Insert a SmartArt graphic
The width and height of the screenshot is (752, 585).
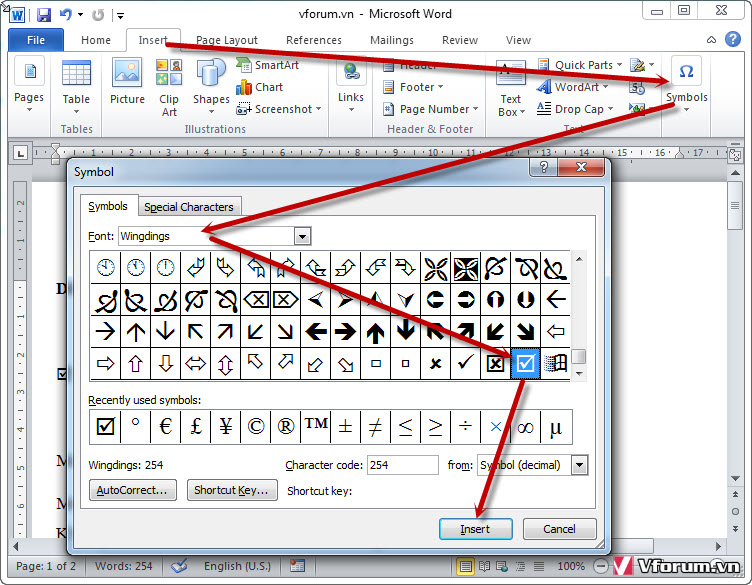(x=268, y=65)
